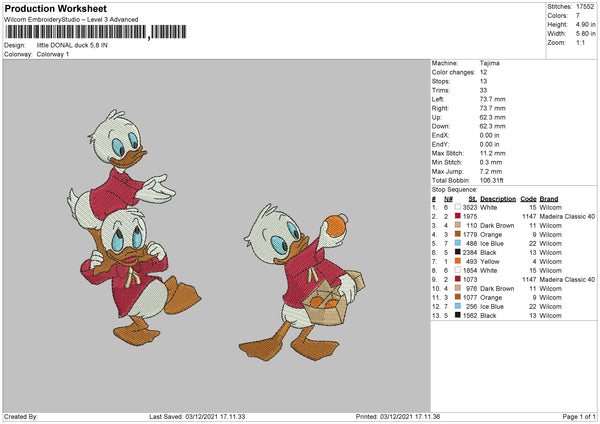The image size is (600, 424).
Task: Click the Created By label
Action: point(21,416)
